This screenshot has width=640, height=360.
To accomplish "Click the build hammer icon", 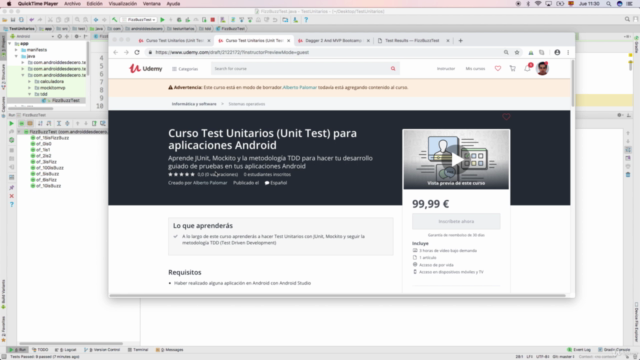I will 115,20.
